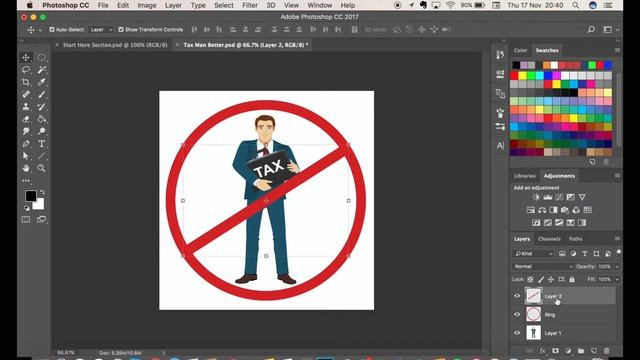The height and width of the screenshot is (360, 640).
Task: Hide Layer 1 visibility eye
Action: [517, 333]
